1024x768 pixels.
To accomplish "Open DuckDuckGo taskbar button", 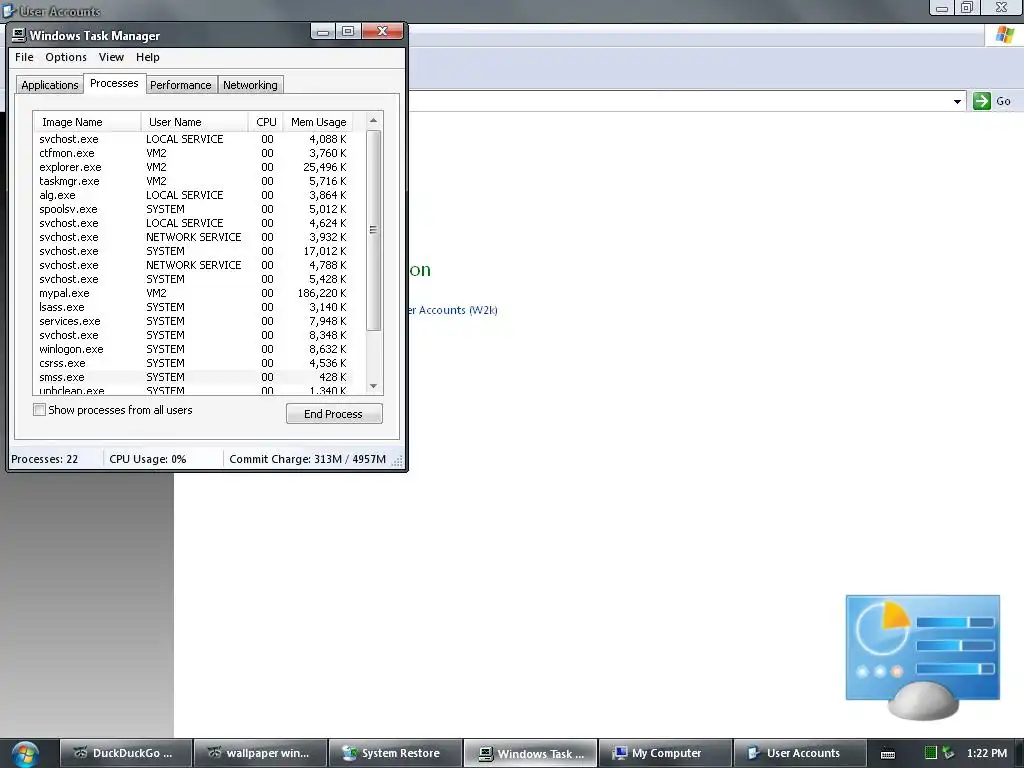I will (126, 753).
